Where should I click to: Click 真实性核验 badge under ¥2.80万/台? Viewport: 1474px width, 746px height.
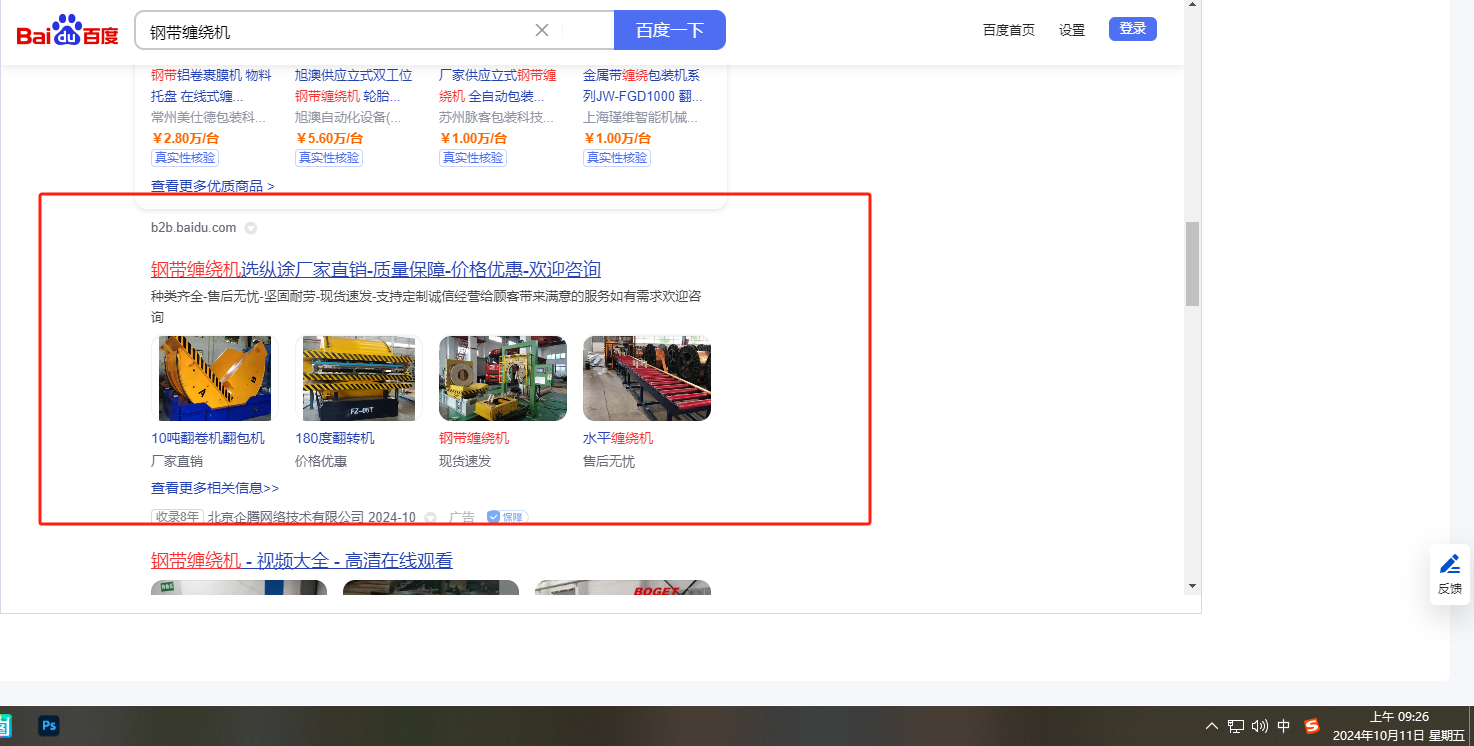point(185,158)
